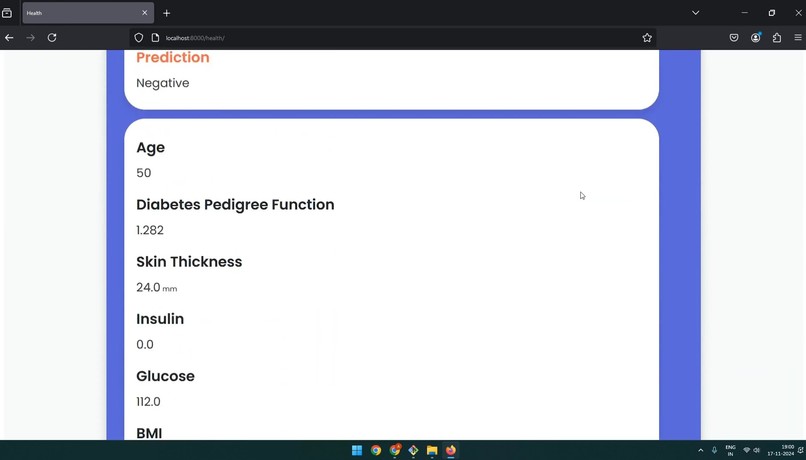
Task: Select the skin thickness value 24.0
Action: 148,287
